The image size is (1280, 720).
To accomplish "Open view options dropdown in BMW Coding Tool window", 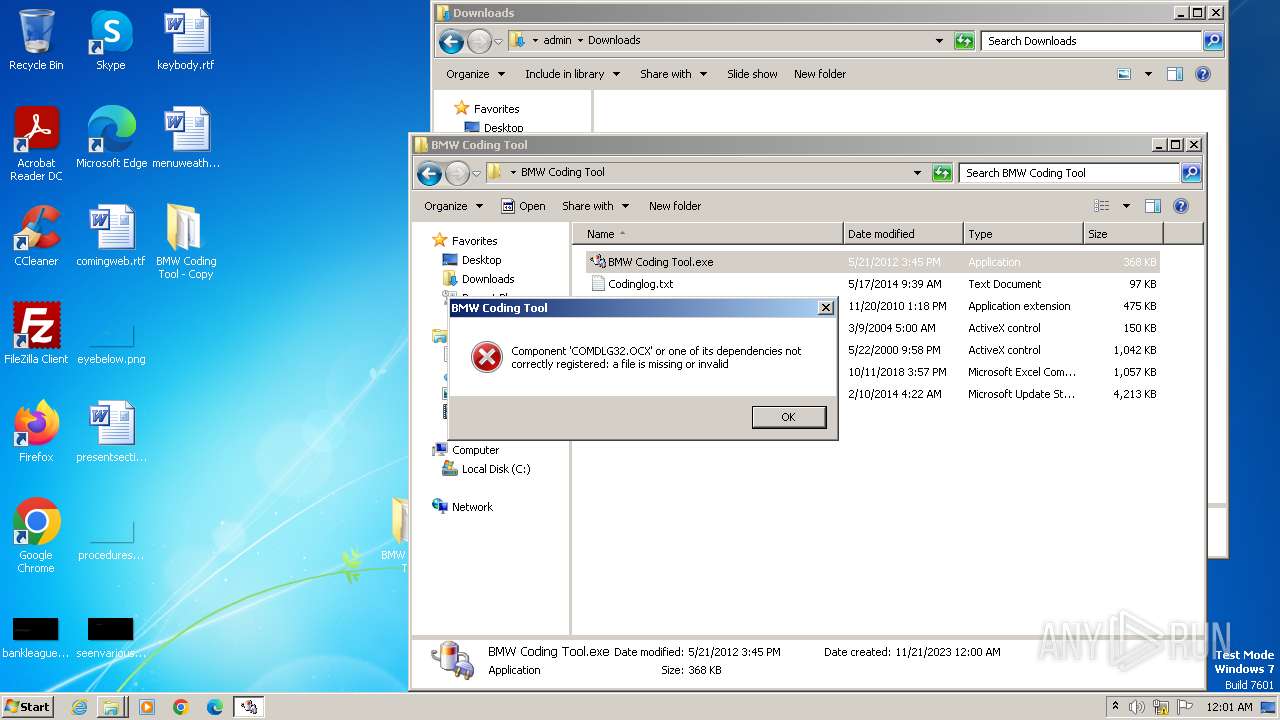I will coord(1126,206).
